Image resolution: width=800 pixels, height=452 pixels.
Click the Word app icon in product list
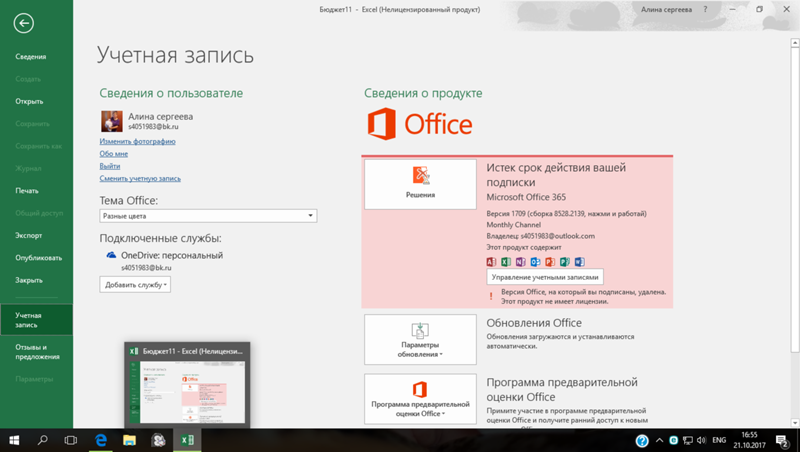(580, 262)
